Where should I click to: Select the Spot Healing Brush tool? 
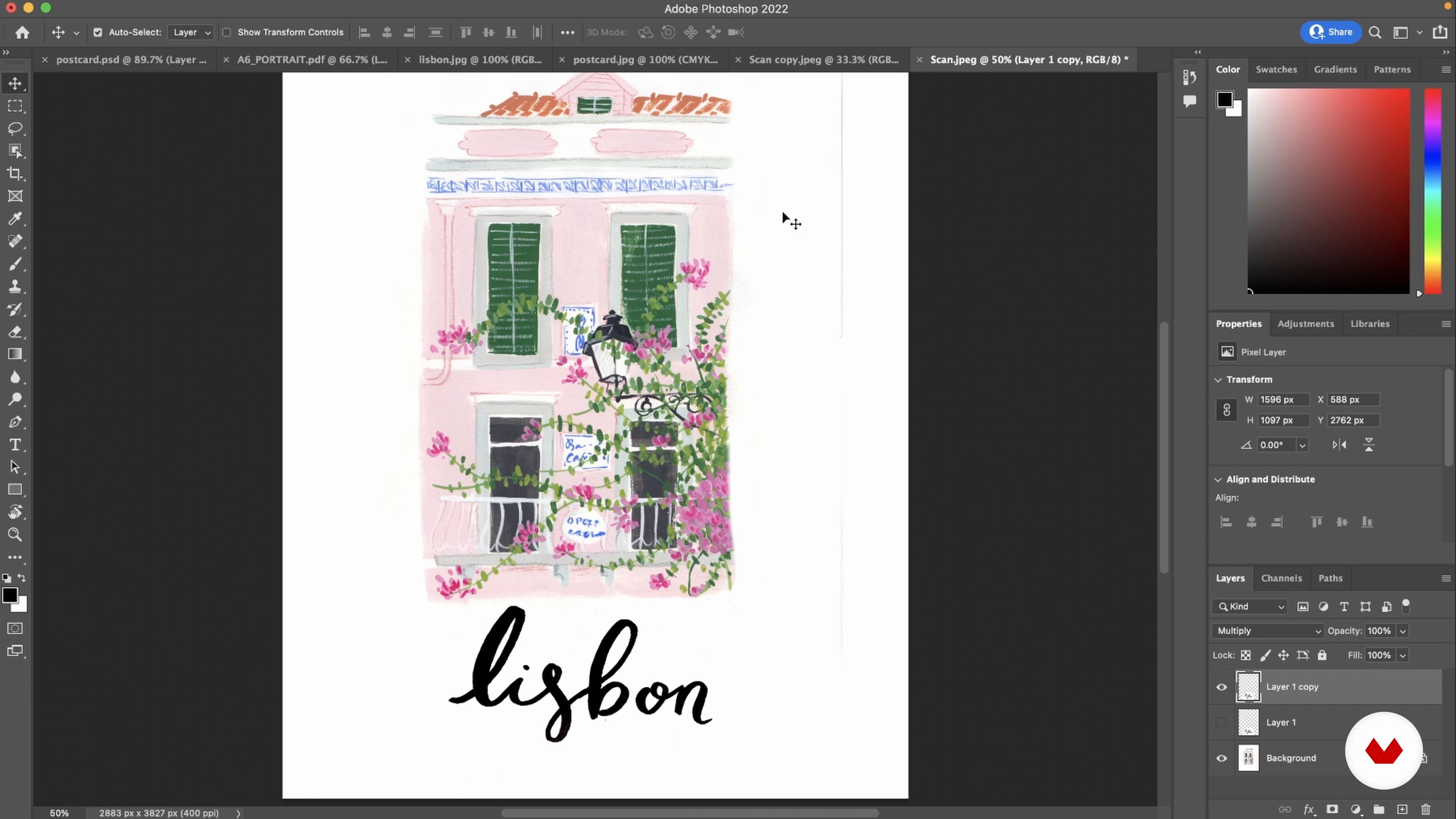tap(15, 242)
